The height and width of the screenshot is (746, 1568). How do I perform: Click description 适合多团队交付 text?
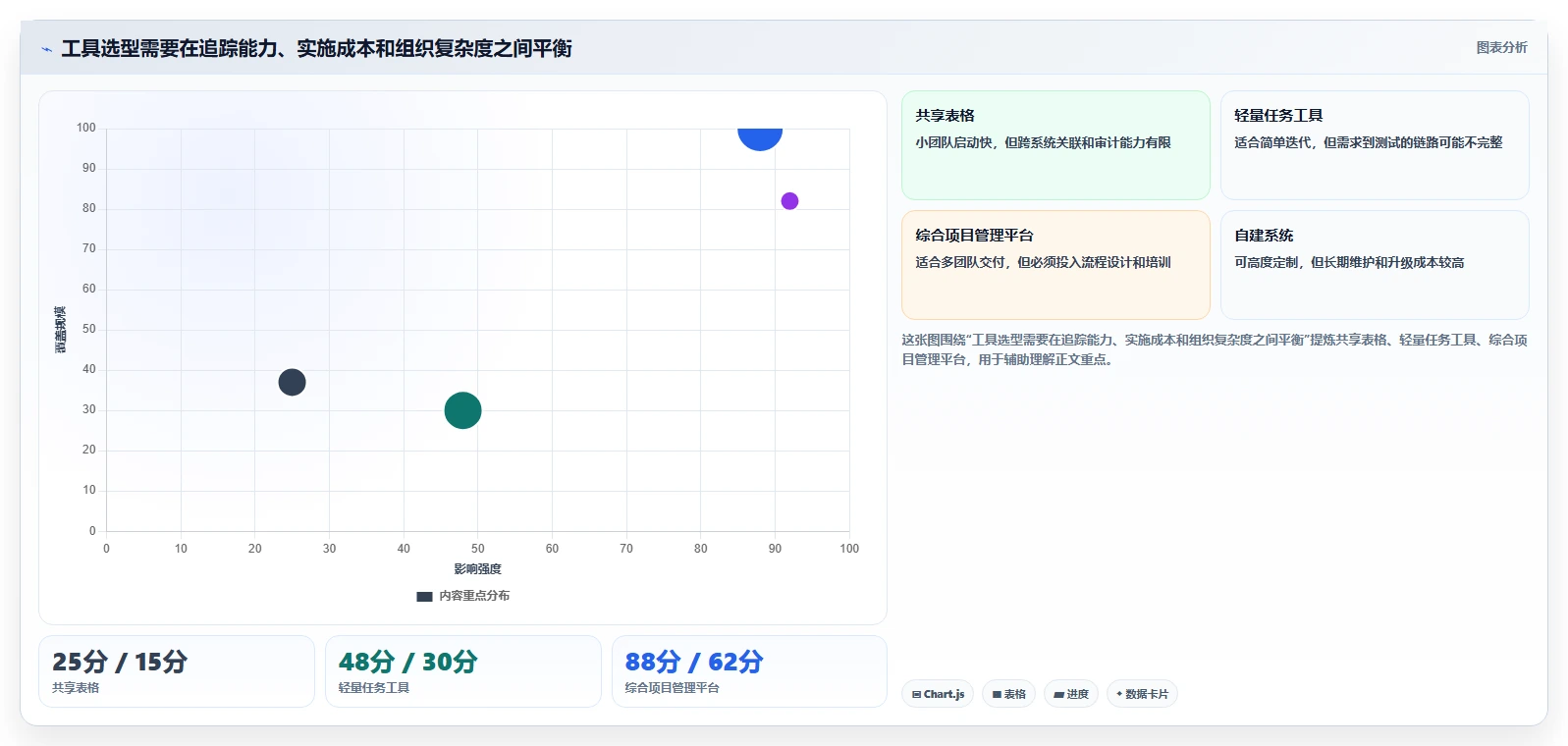(x=1043, y=262)
